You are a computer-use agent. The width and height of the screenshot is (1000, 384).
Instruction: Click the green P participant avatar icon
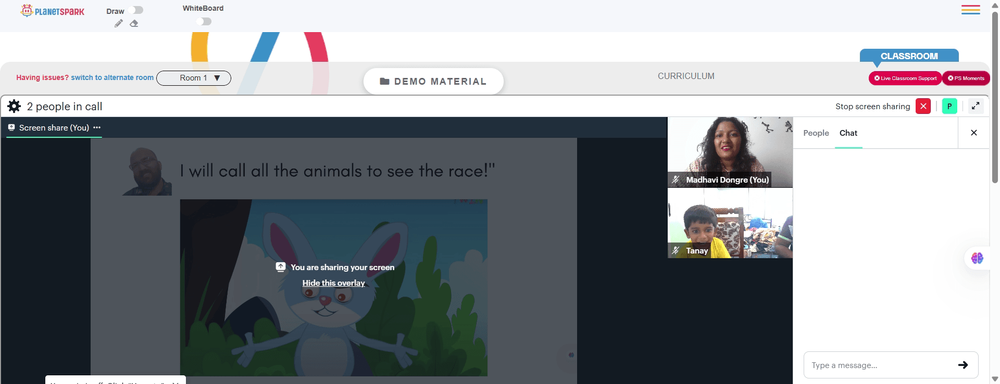tap(950, 107)
